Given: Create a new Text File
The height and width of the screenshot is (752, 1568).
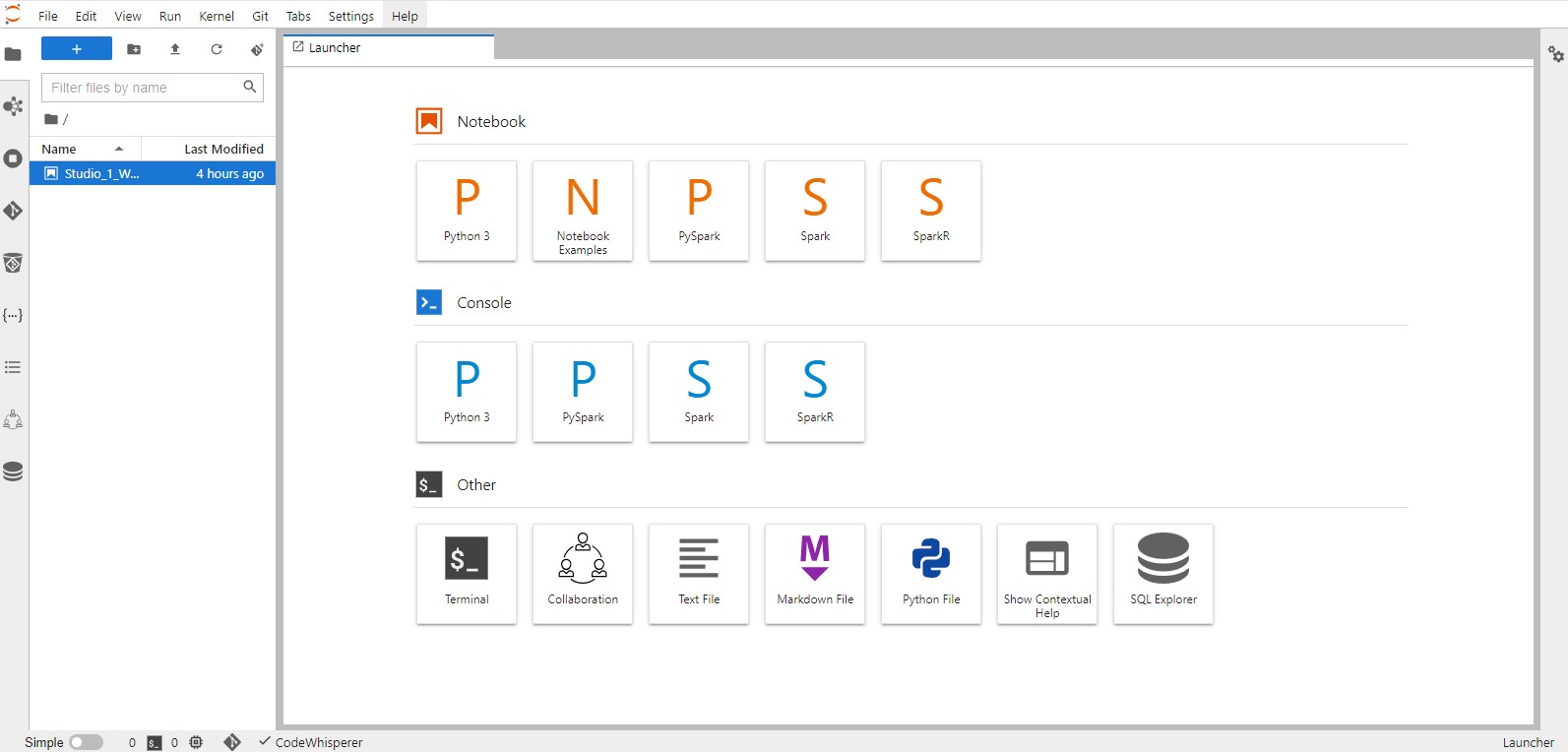Looking at the screenshot, I should coord(699,574).
